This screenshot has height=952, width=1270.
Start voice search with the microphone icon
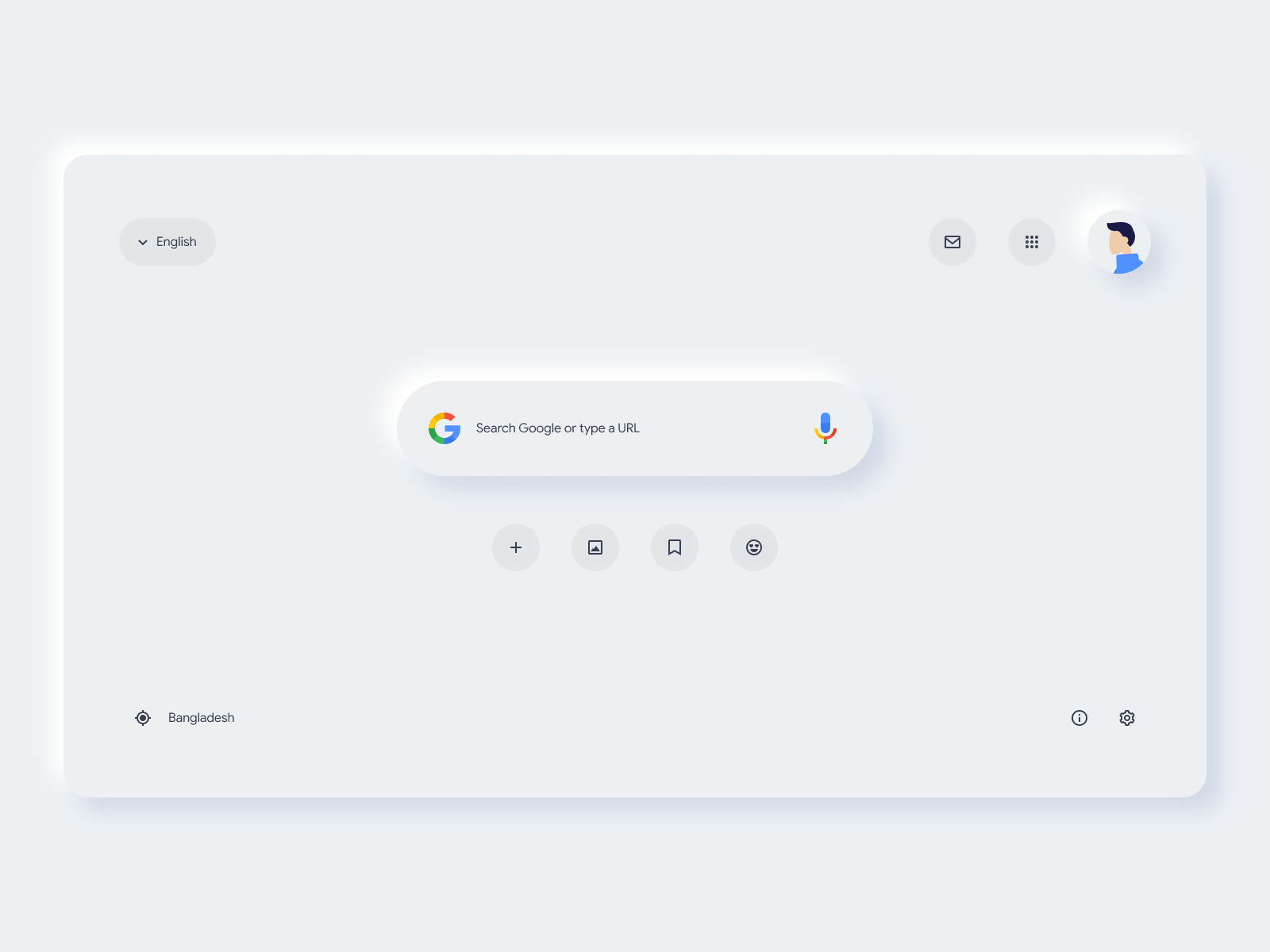coord(825,428)
